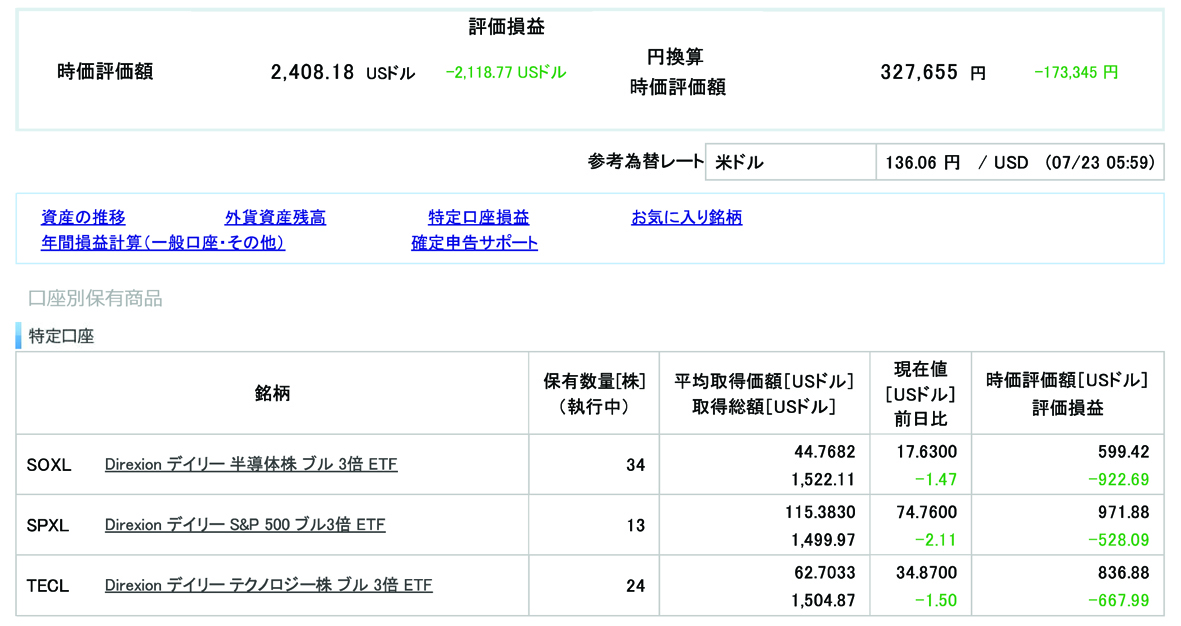
Task: Click SPXL market value 971.88
Action: coord(1124,512)
